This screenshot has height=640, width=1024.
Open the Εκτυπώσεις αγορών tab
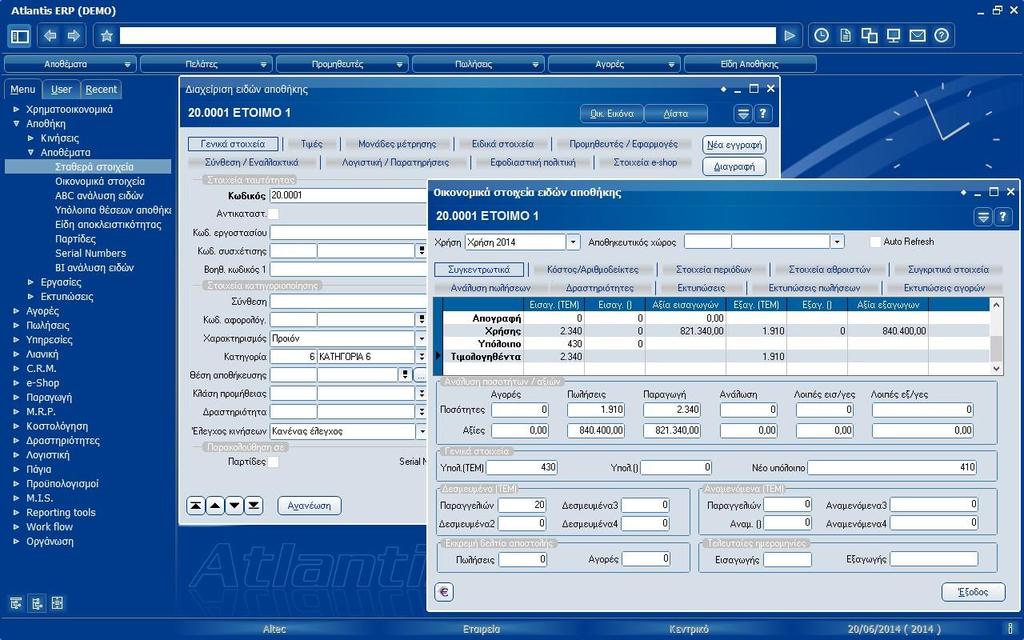click(x=944, y=287)
